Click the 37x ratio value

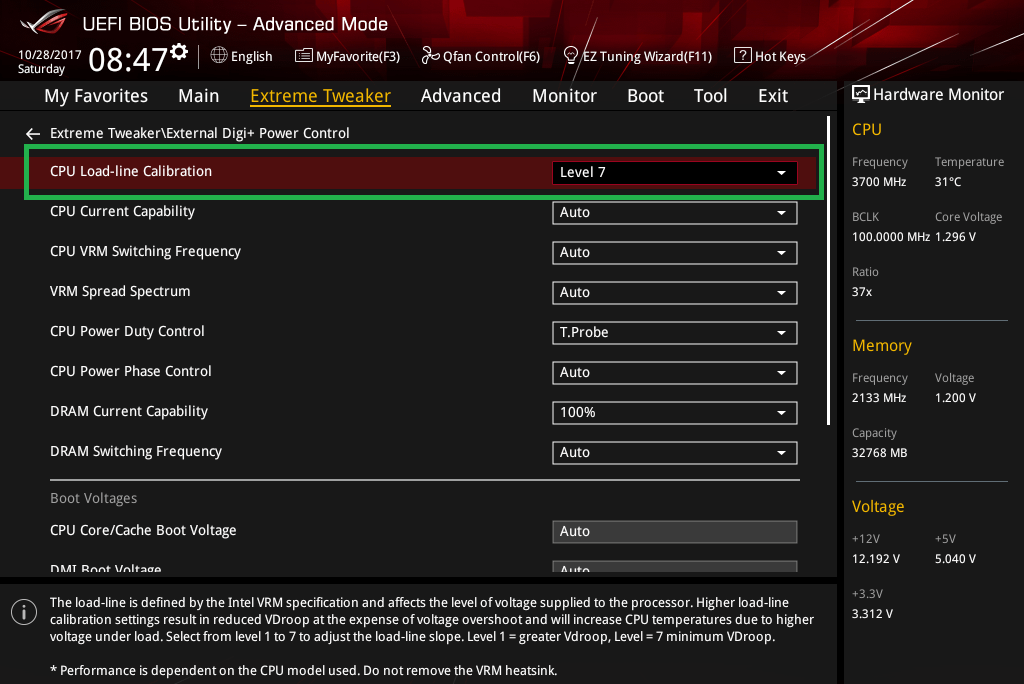(861, 292)
